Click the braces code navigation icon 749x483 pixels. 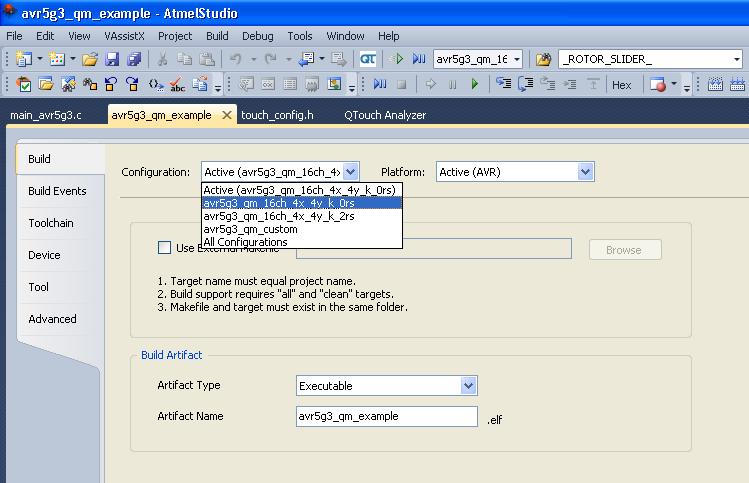pyautogui.click(x=155, y=85)
